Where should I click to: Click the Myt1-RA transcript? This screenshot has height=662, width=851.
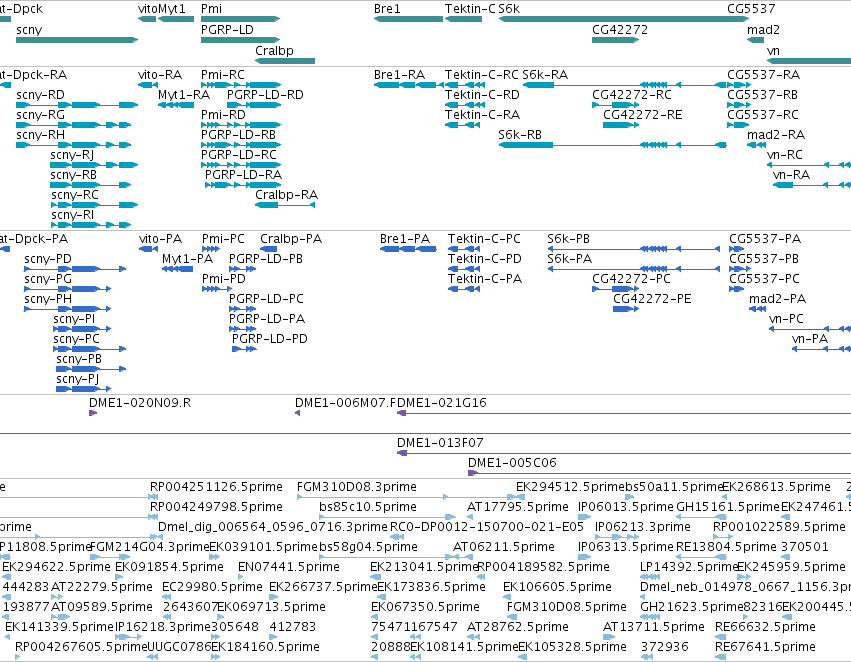176,105
